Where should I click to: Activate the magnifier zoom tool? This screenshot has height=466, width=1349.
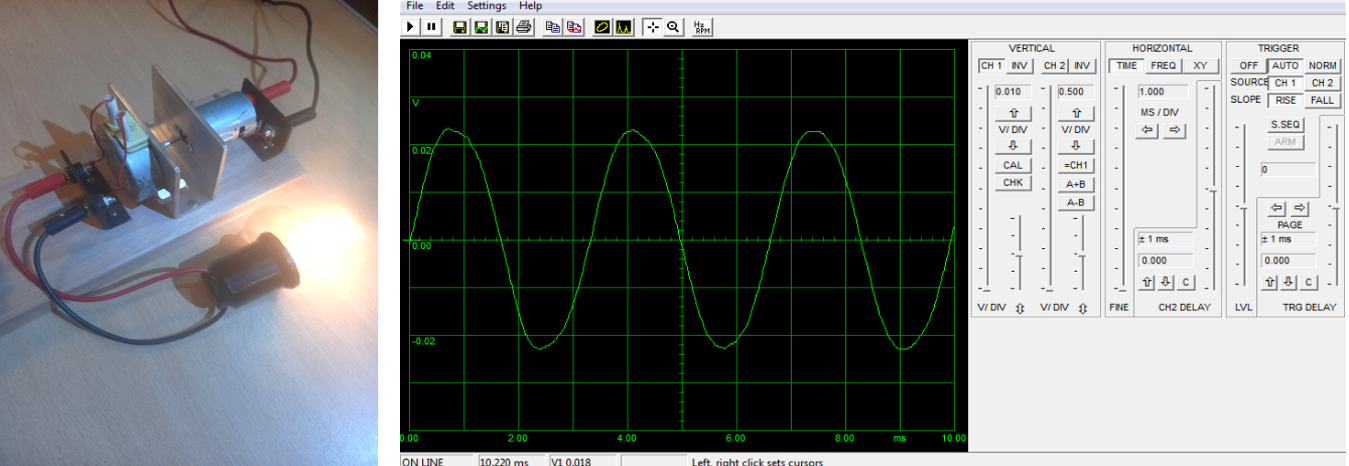(x=673, y=27)
